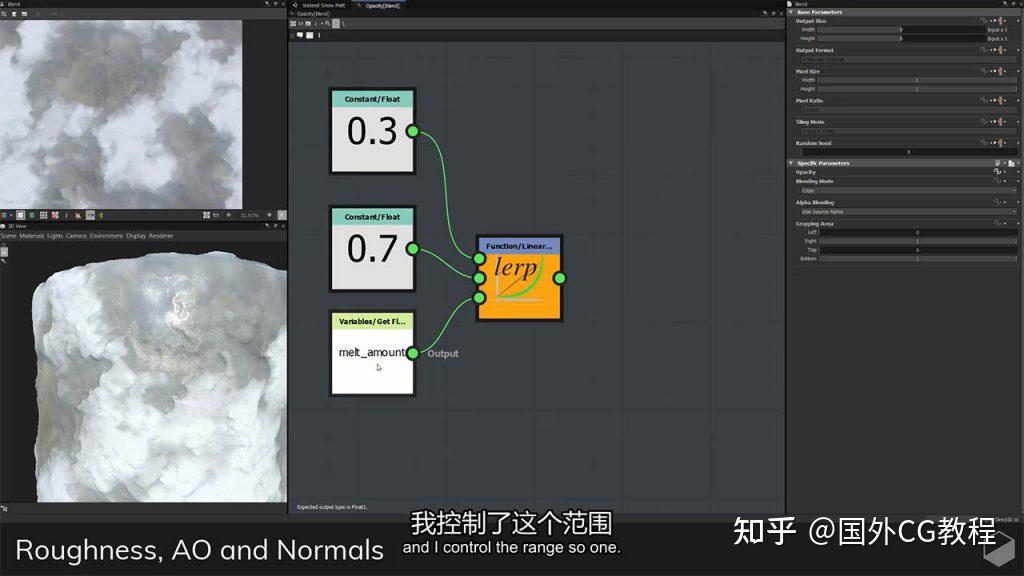Viewport: 1024px width, 576px height.
Task: Click the Output connector of the melt_amount node
Action: point(412,352)
